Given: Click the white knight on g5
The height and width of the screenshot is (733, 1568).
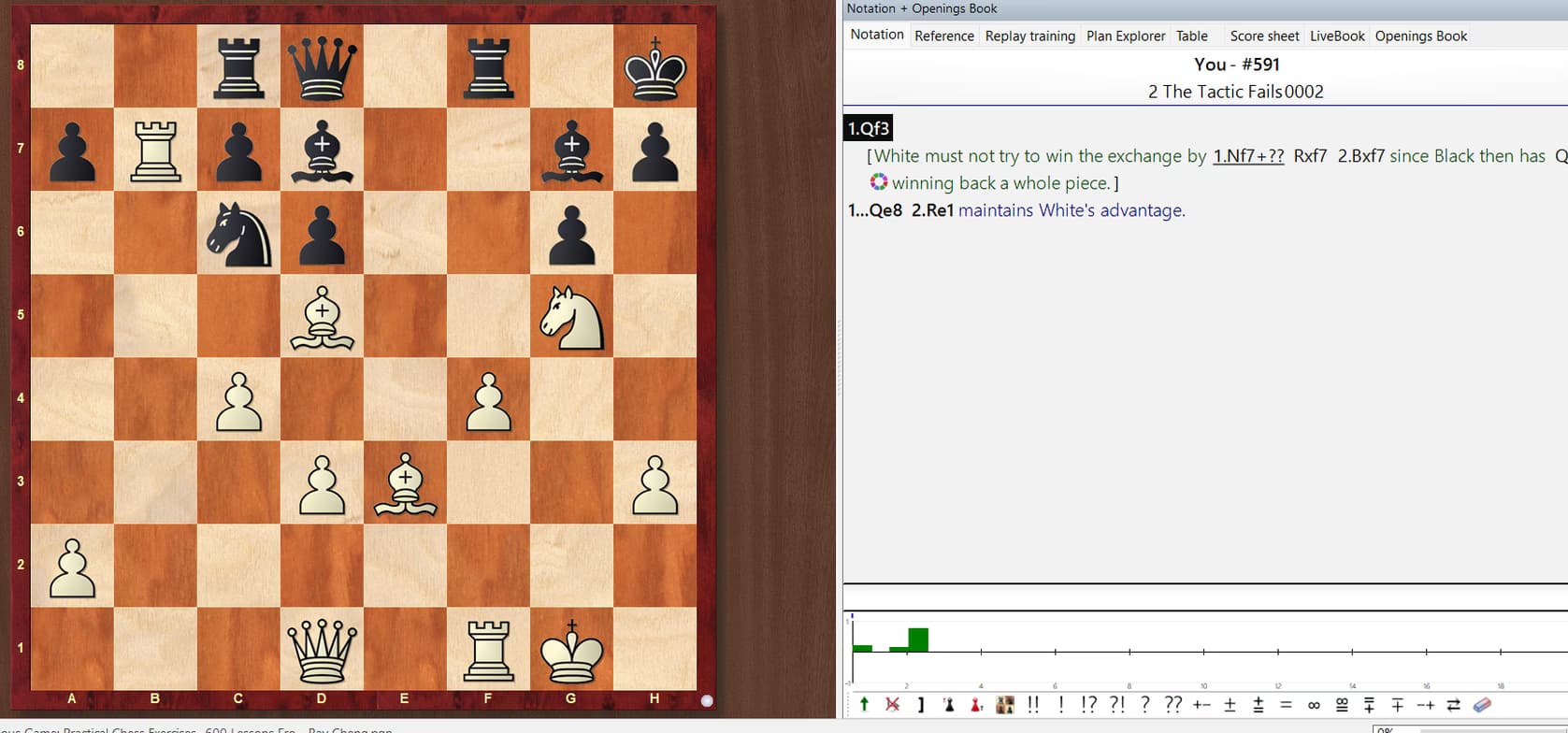Looking at the screenshot, I should tap(571, 316).
